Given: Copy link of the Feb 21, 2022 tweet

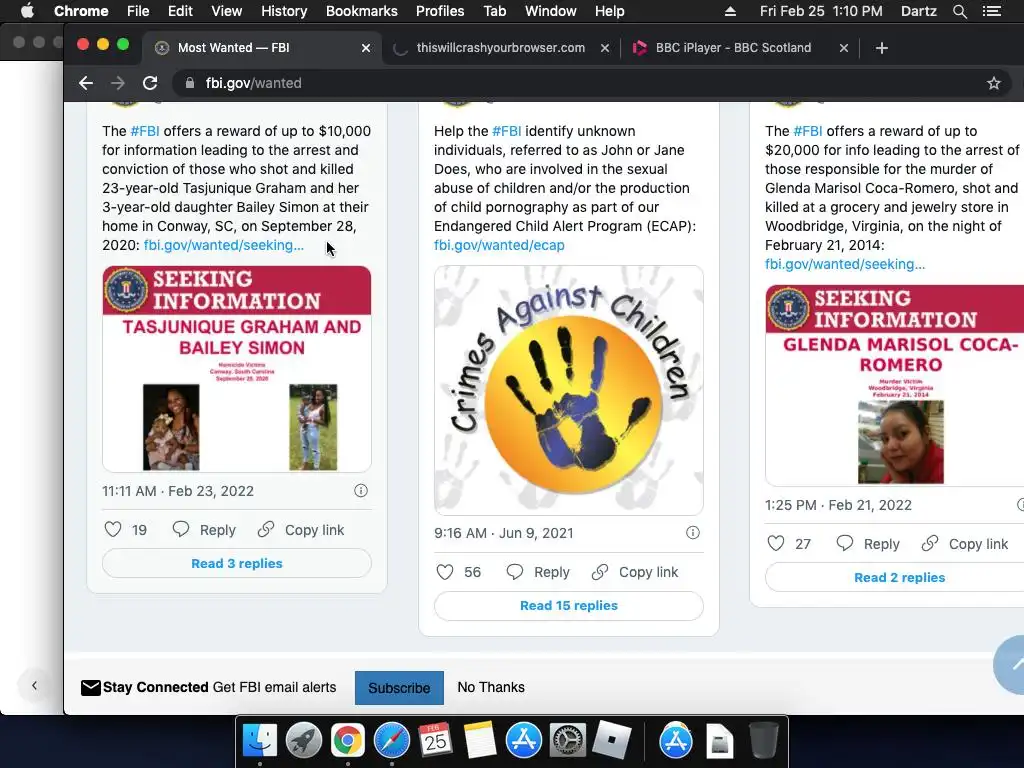Looking at the screenshot, I should pos(965,543).
